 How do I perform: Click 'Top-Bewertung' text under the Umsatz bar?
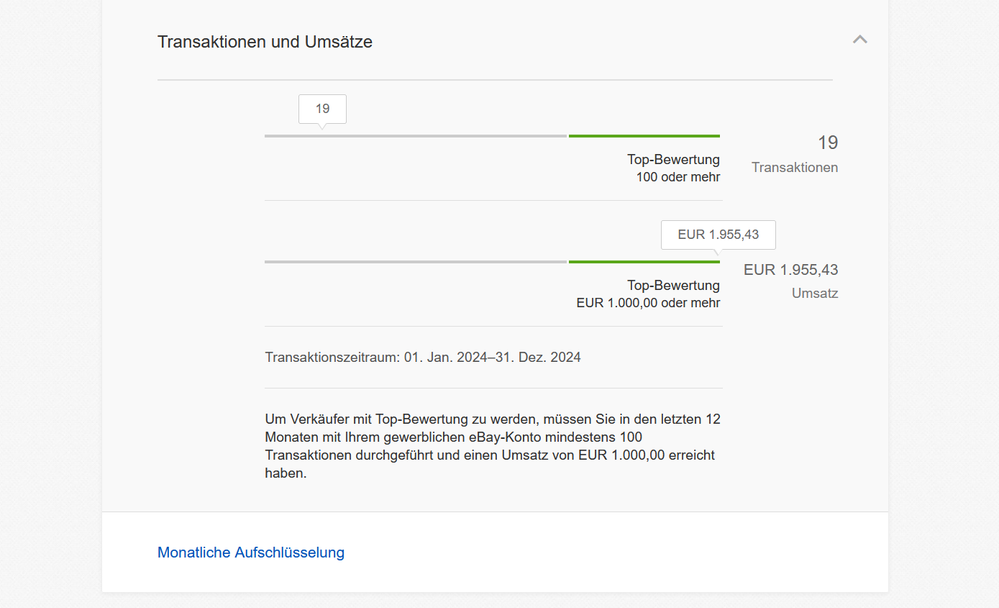[x=673, y=285]
